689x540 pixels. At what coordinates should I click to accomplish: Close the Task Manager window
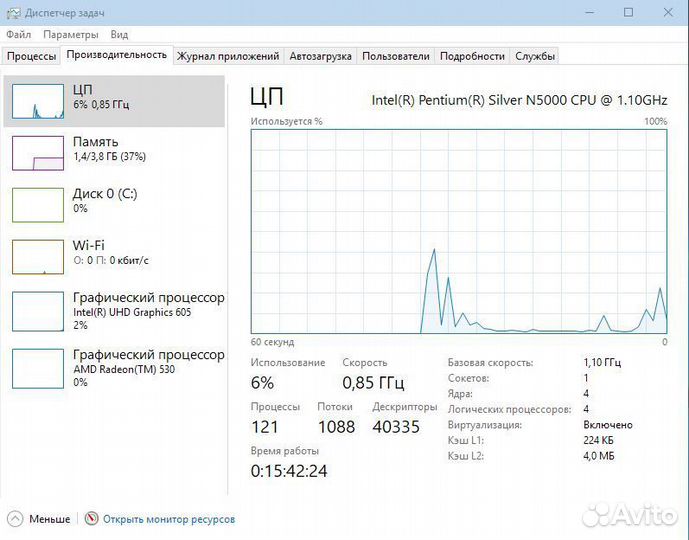pos(668,12)
